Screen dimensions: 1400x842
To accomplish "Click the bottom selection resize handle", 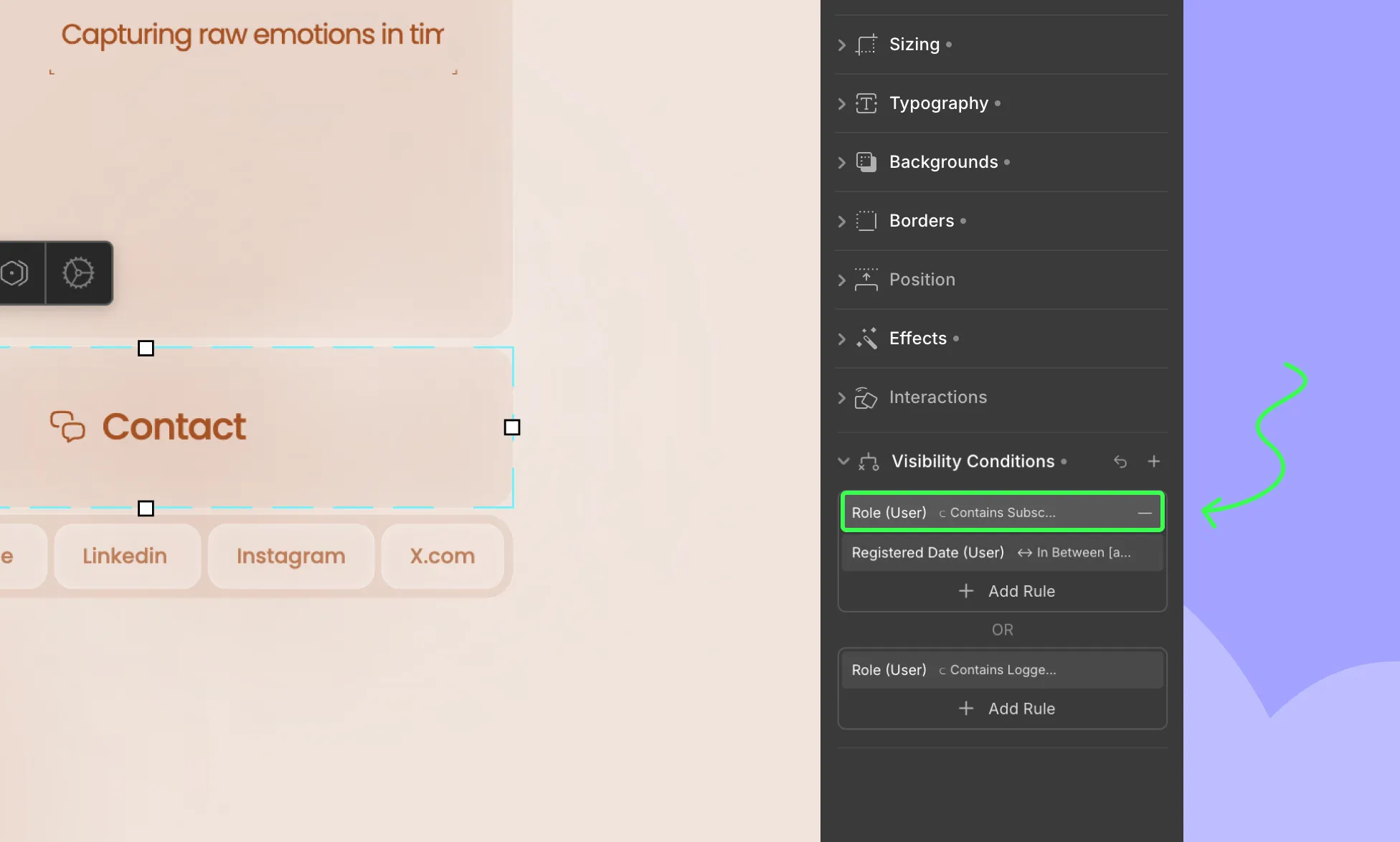I will (x=146, y=508).
